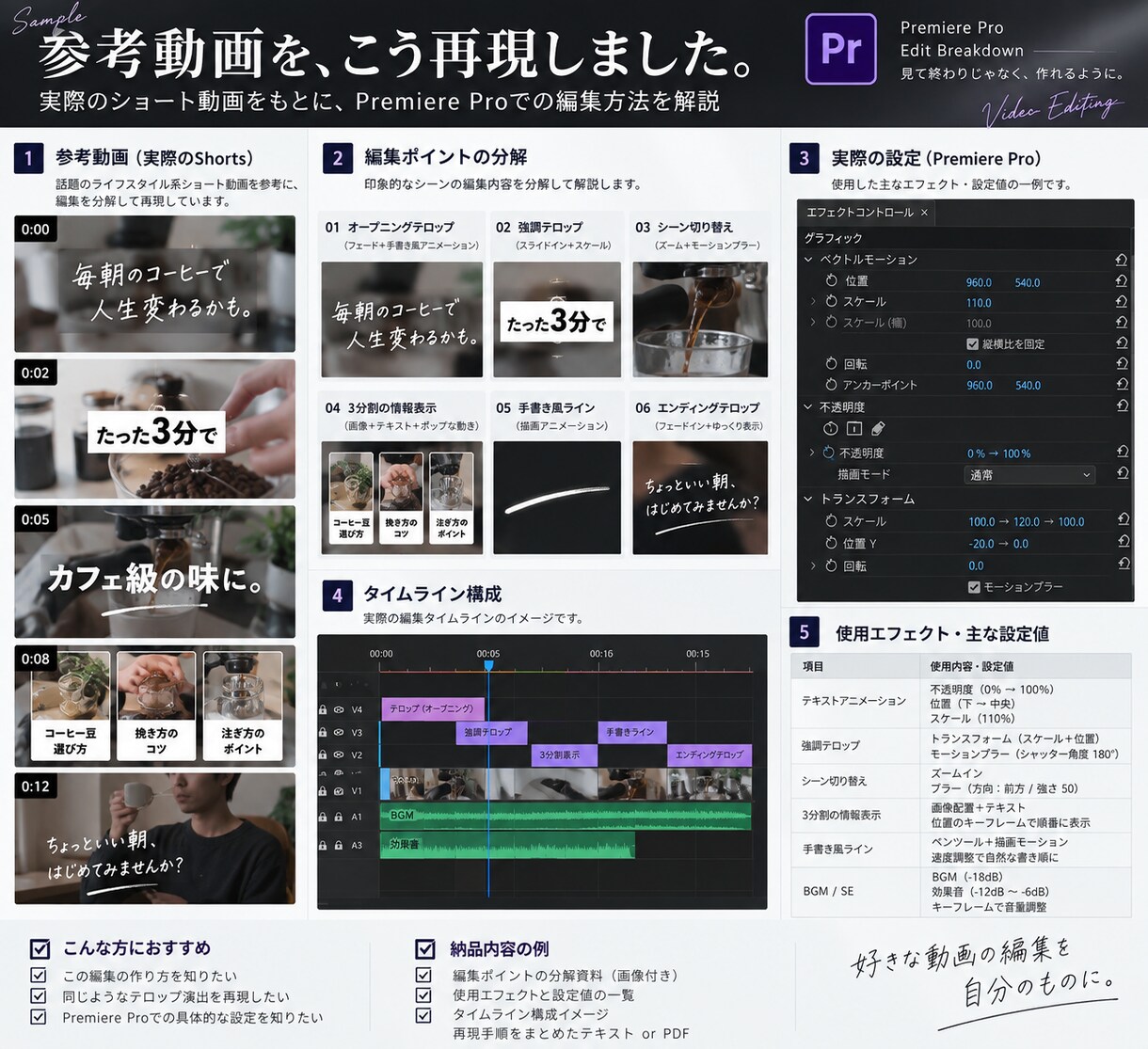Click the 00:16 mark on time ruler
The height and width of the screenshot is (1049, 1148).
pyautogui.click(x=601, y=653)
